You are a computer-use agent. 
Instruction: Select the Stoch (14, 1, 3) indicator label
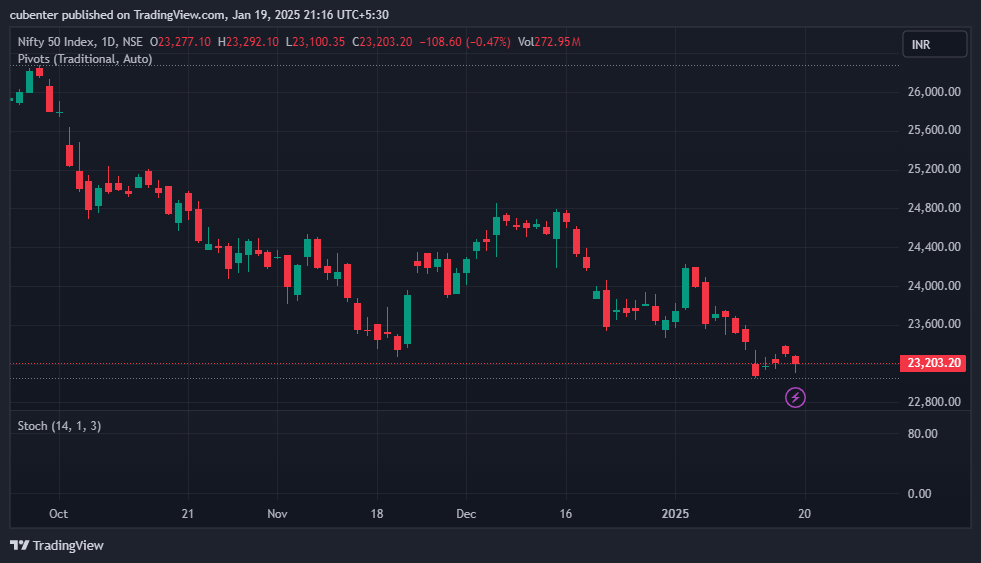coord(59,426)
